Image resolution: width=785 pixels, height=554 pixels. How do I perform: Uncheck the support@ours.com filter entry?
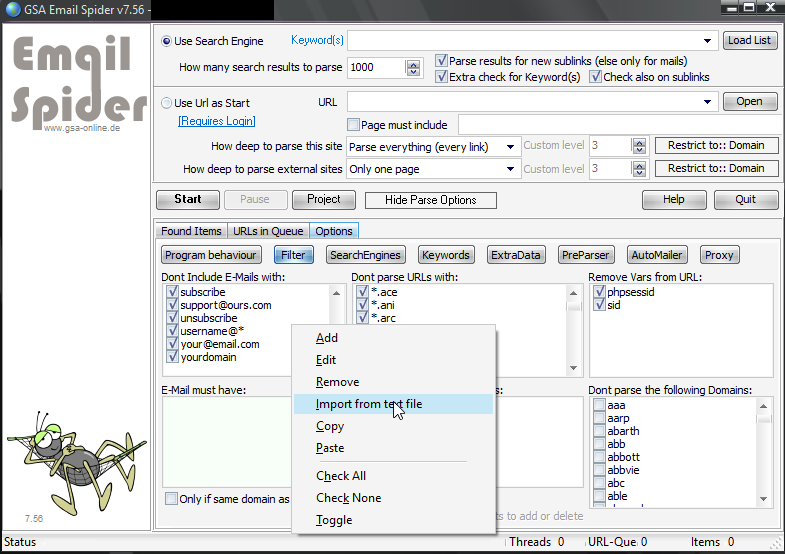tap(172, 305)
